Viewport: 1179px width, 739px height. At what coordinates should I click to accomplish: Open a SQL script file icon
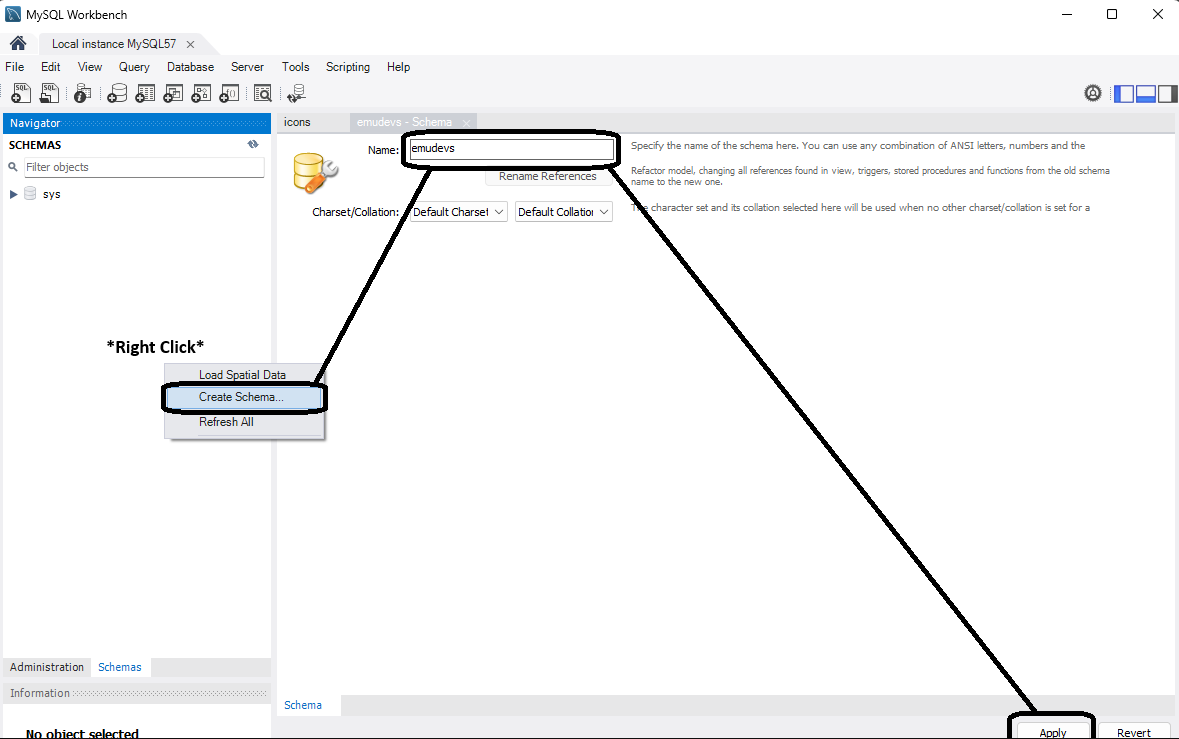50,93
